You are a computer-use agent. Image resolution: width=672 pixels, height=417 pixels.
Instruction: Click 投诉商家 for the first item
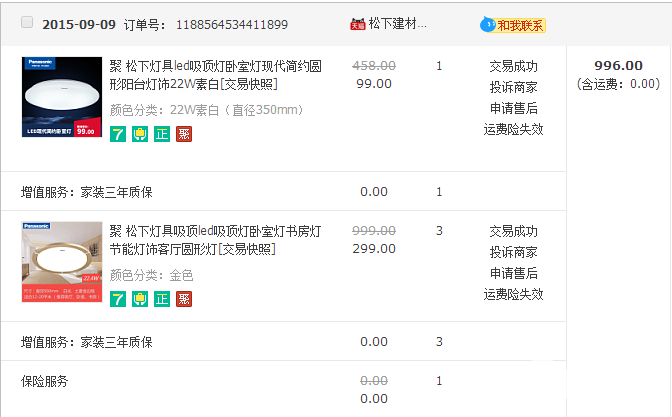click(513, 87)
